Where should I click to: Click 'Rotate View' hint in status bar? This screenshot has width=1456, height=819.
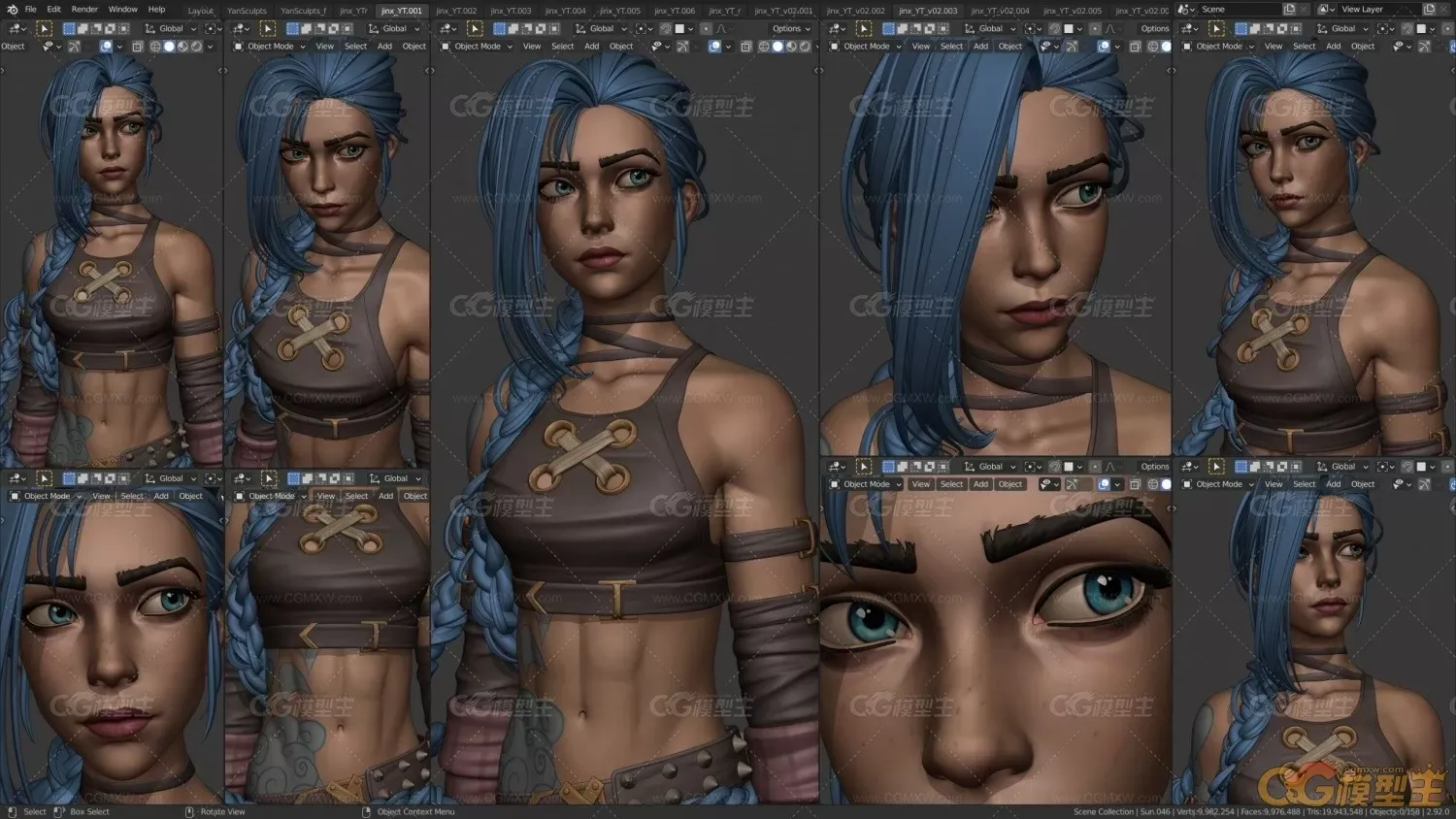(x=222, y=812)
